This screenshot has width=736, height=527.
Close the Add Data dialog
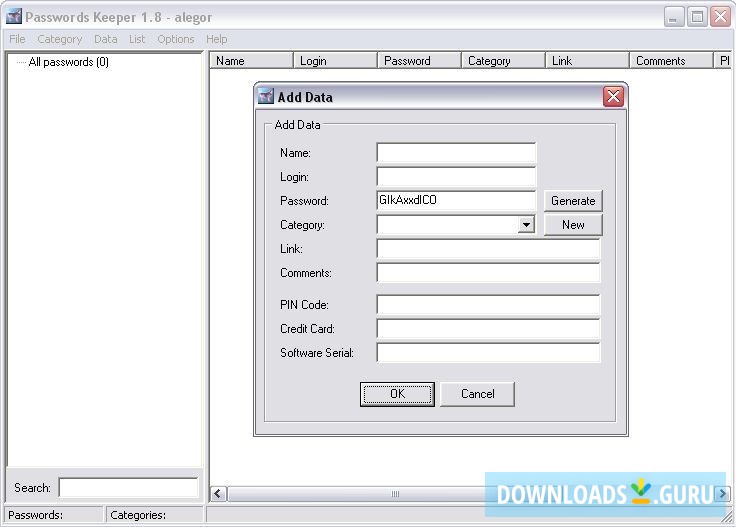click(x=613, y=96)
